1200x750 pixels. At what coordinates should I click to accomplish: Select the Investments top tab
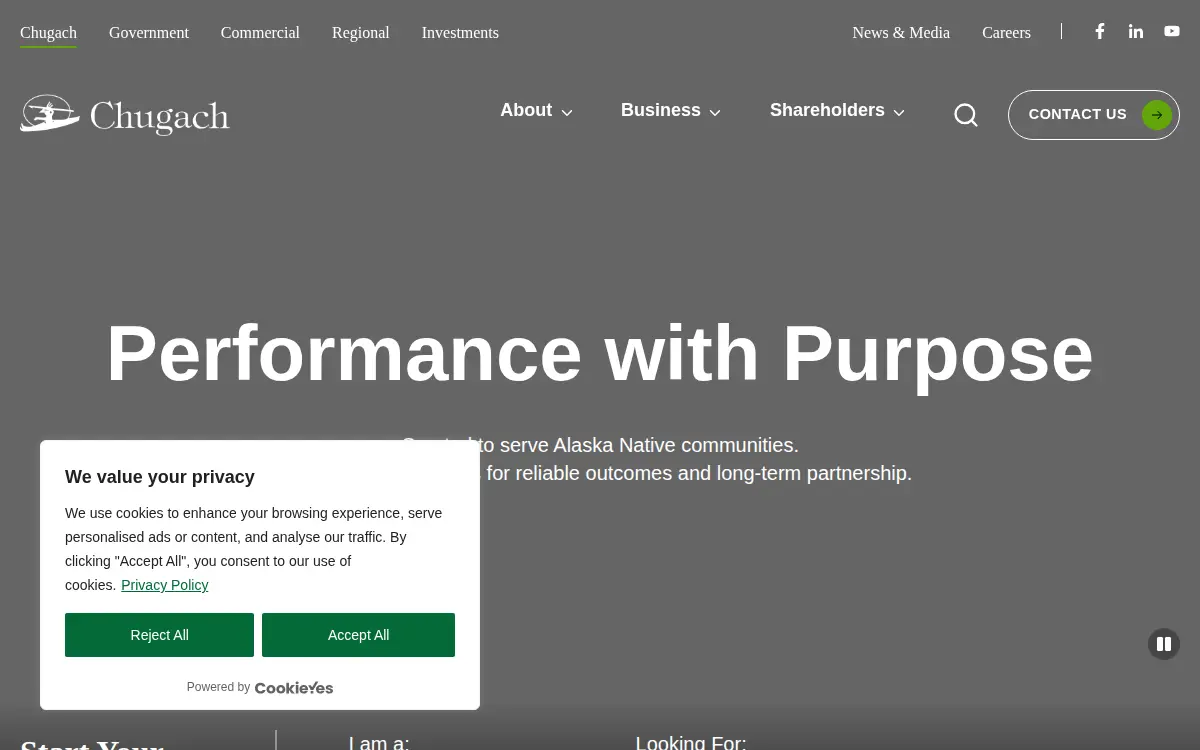tap(460, 33)
